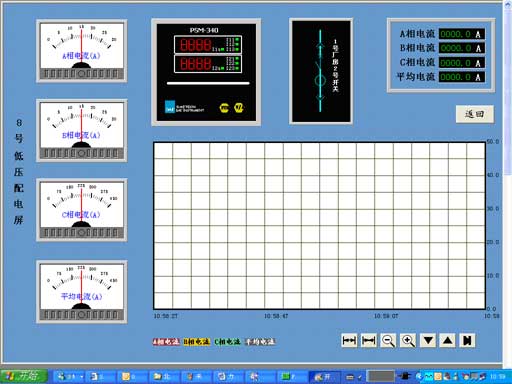Toggle the A相电流 red legend curve
The width and height of the screenshot is (512, 384).
pos(166,342)
